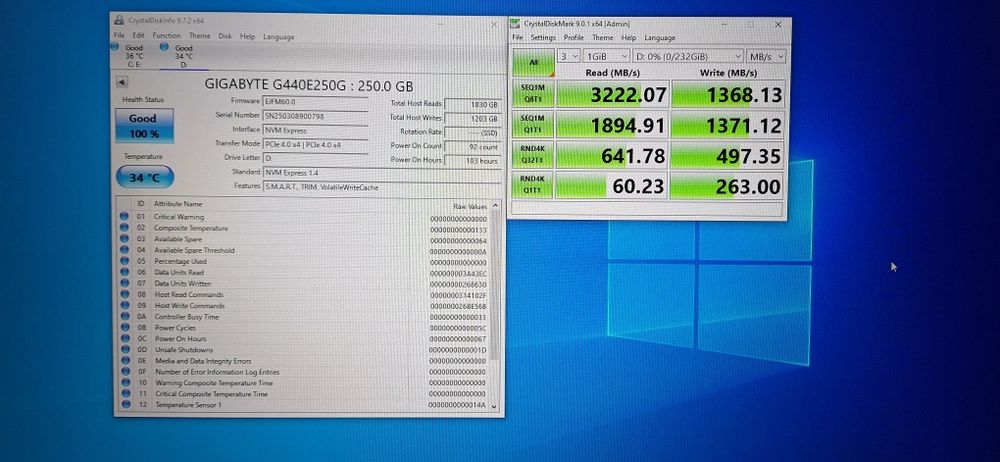The height and width of the screenshot is (462, 1000).
Task: Click the blue status orb for disk D:
Action: 165,47
